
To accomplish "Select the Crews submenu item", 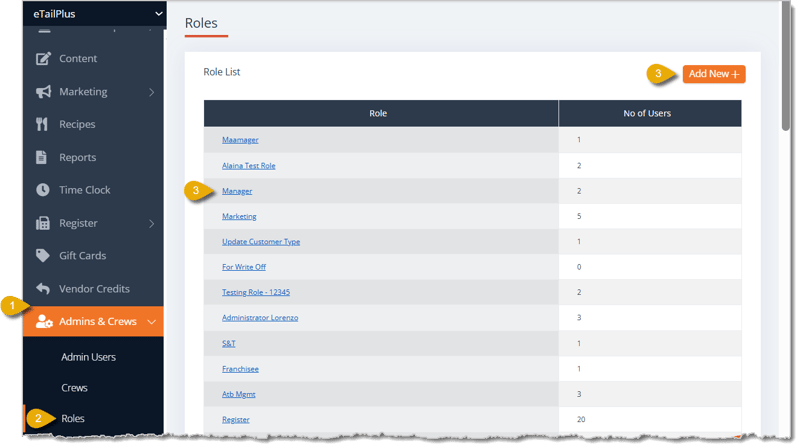I will [74, 388].
